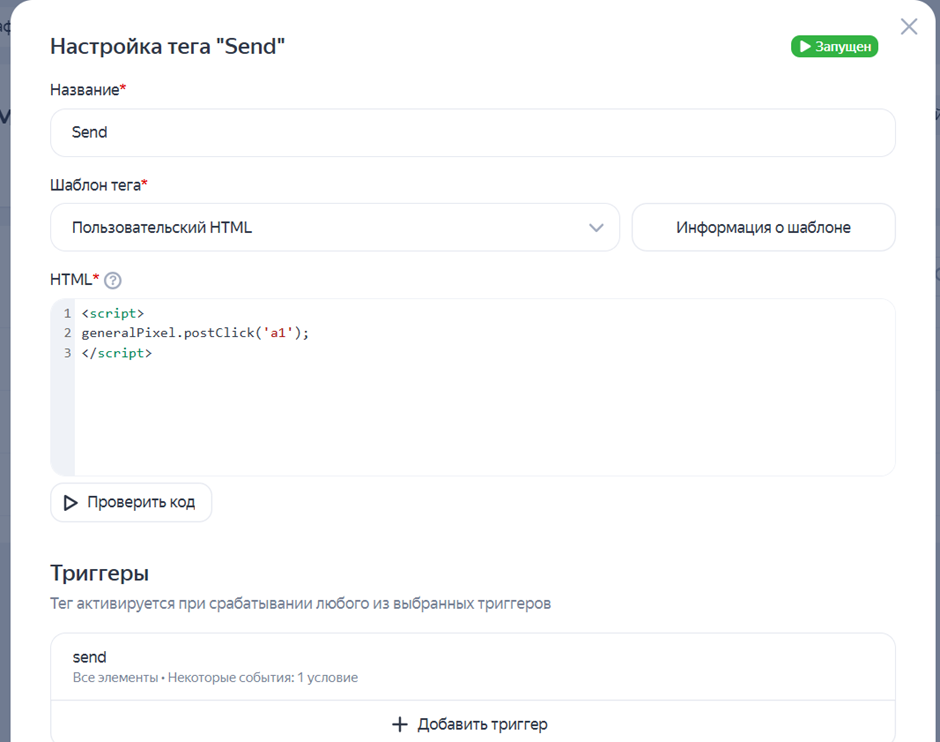
Task: Open "Информация о шаблоне"
Action: point(763,227)
